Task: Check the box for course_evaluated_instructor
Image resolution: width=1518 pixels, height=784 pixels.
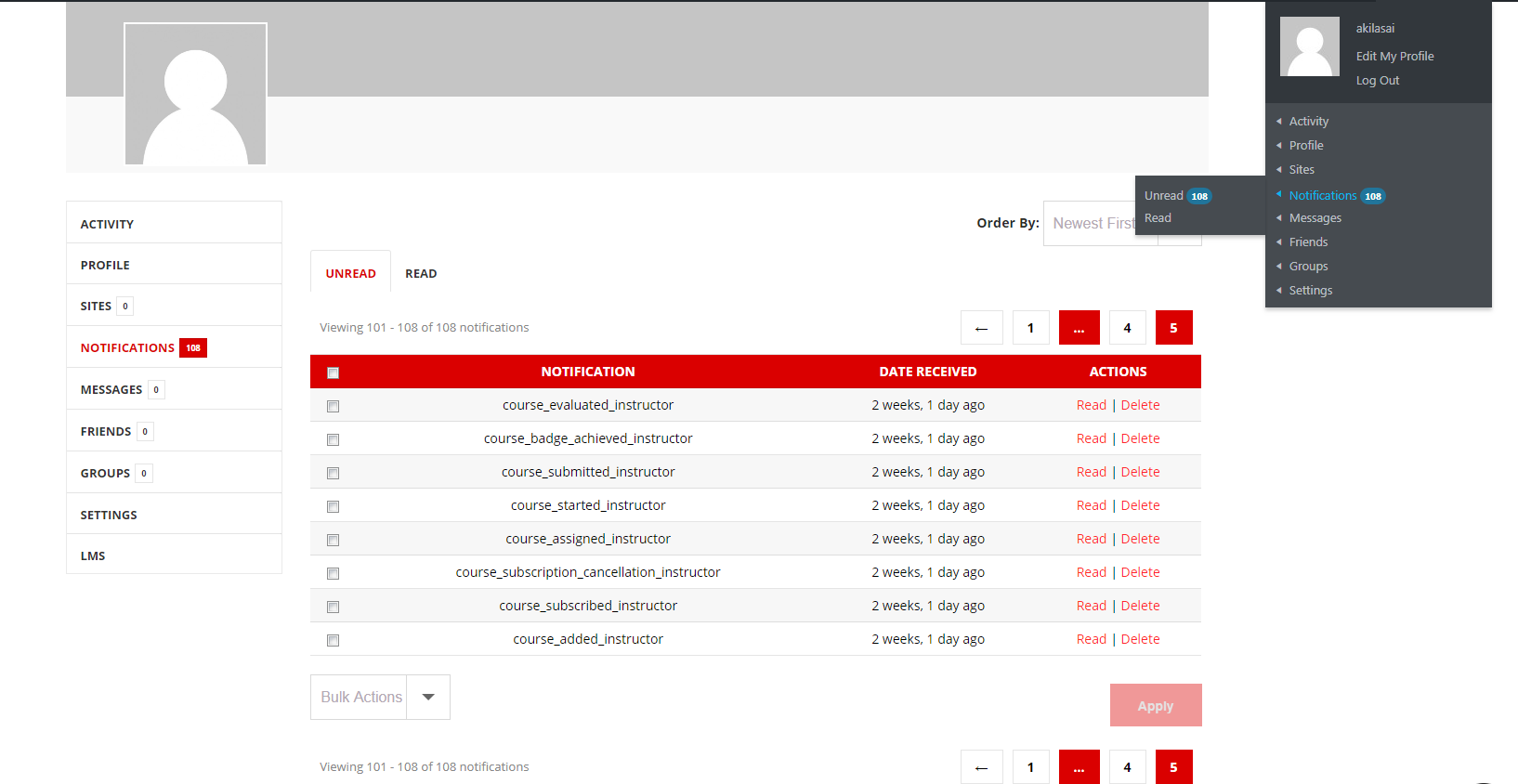Action: pyautogui.click(x=333, y=406)
